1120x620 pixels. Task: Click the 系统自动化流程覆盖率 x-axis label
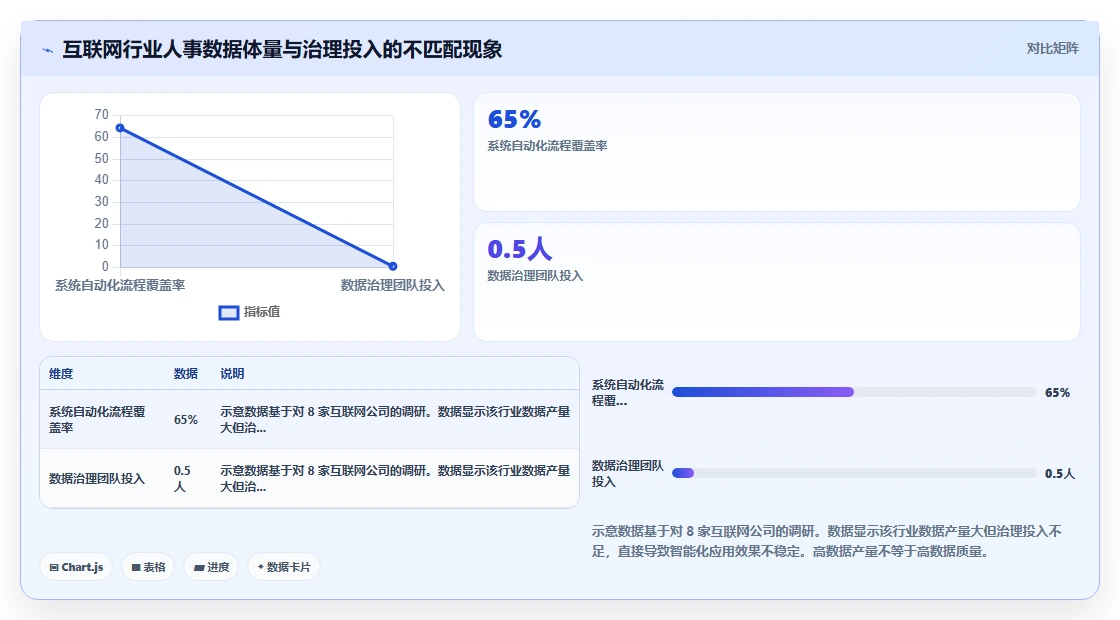click(120, 286)
